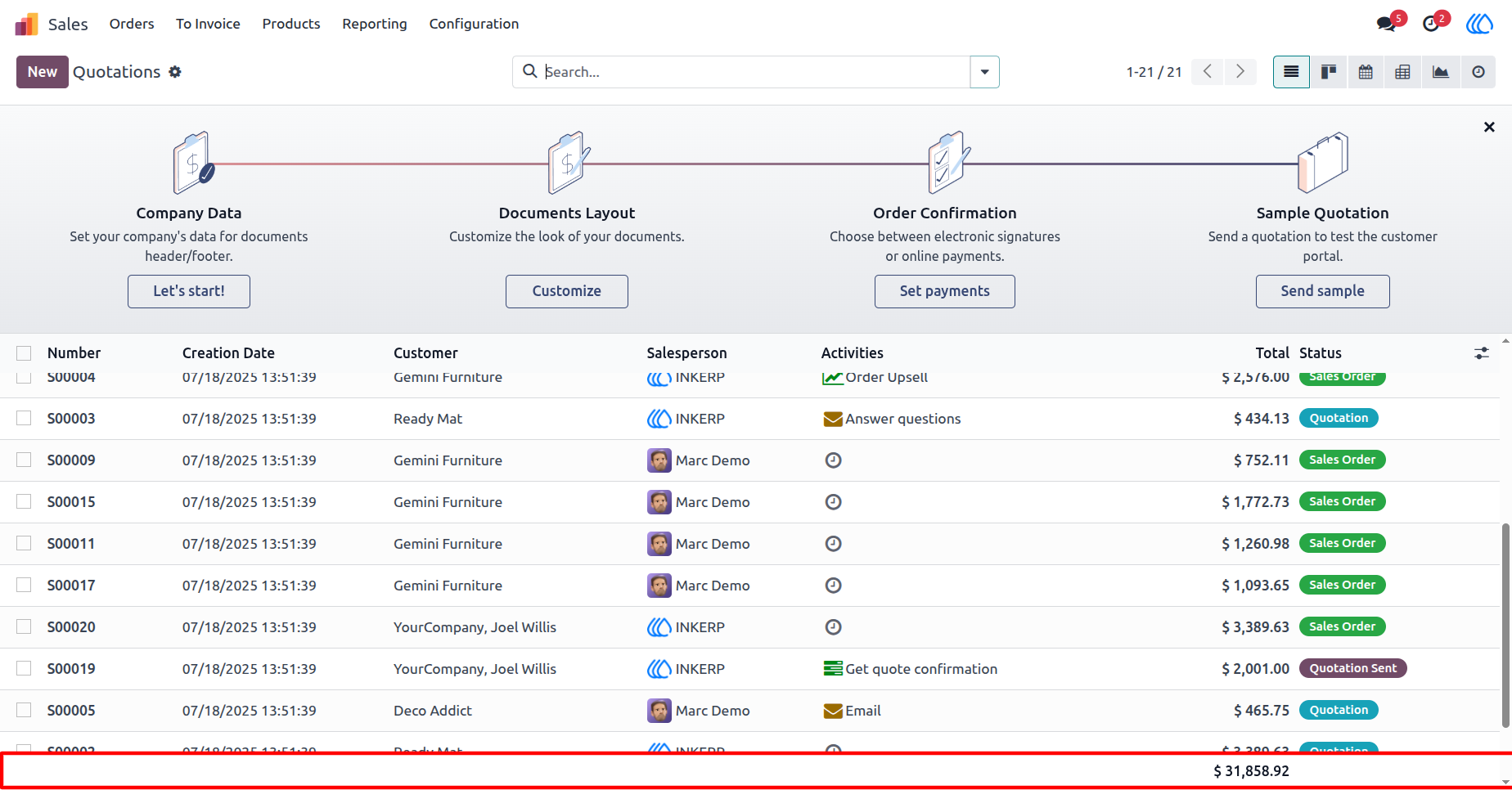This screenshot has height=790, width=1512.
Task: Open the optional columns adjust menu
Action: click(1482, 353)
